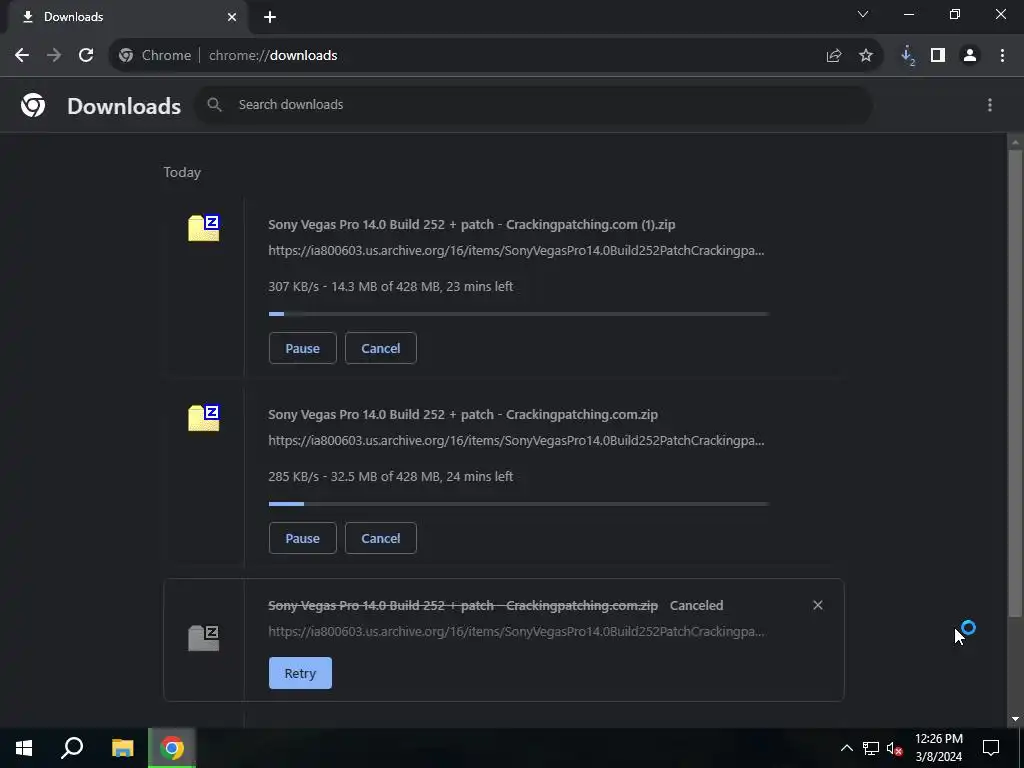Remove the canceled download from list
This screenshot has width=1024, height=768.
click(818, 605)
